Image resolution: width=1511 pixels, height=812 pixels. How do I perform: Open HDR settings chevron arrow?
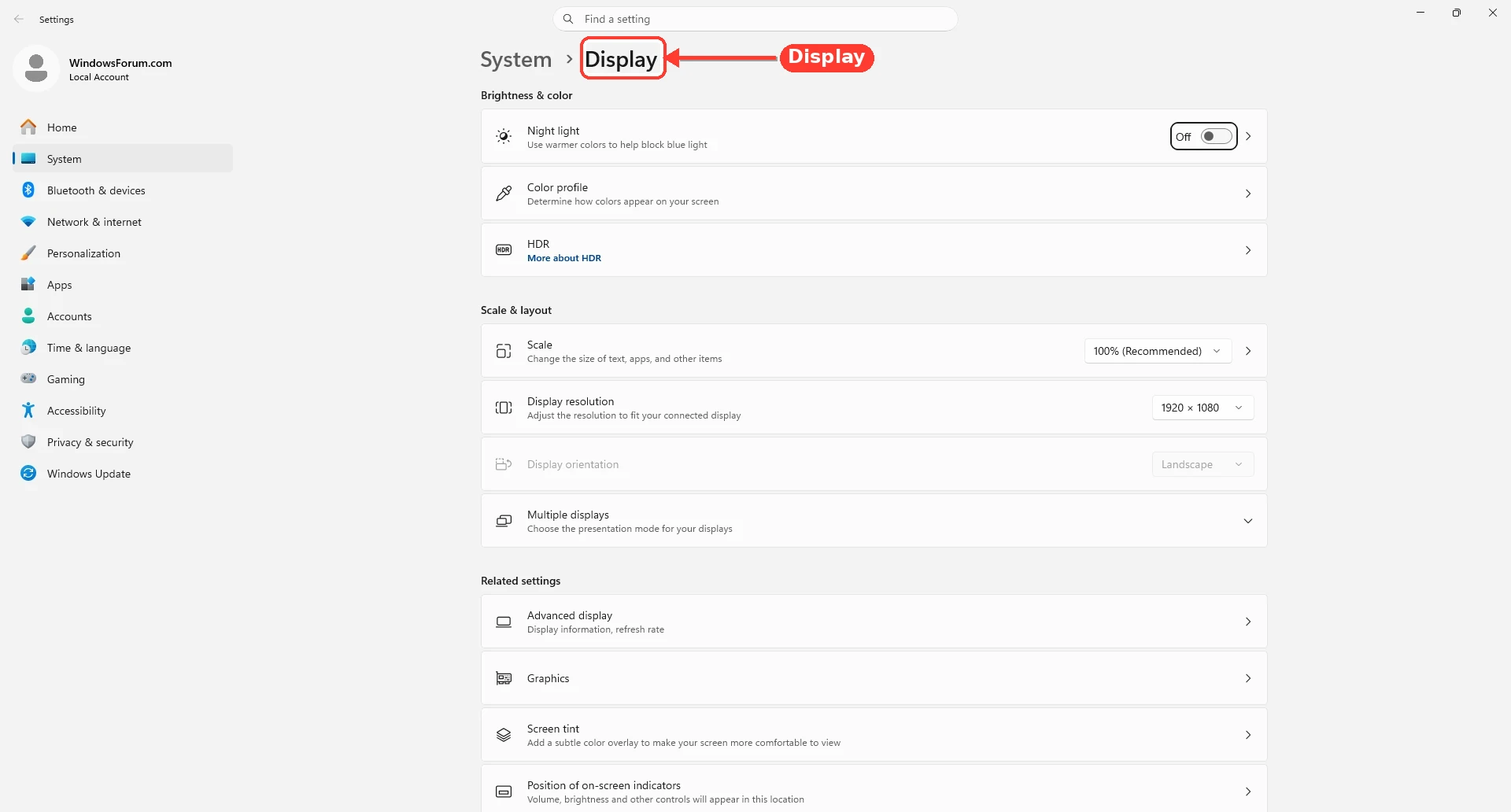click(1248, 249)
